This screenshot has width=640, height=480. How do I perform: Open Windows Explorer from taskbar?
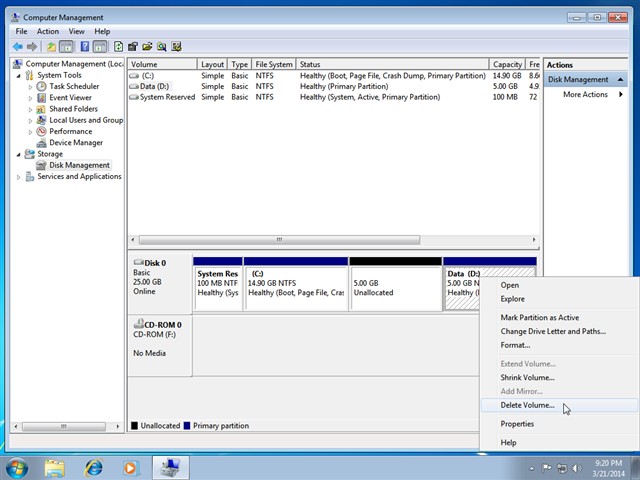[x=55, y=468]
